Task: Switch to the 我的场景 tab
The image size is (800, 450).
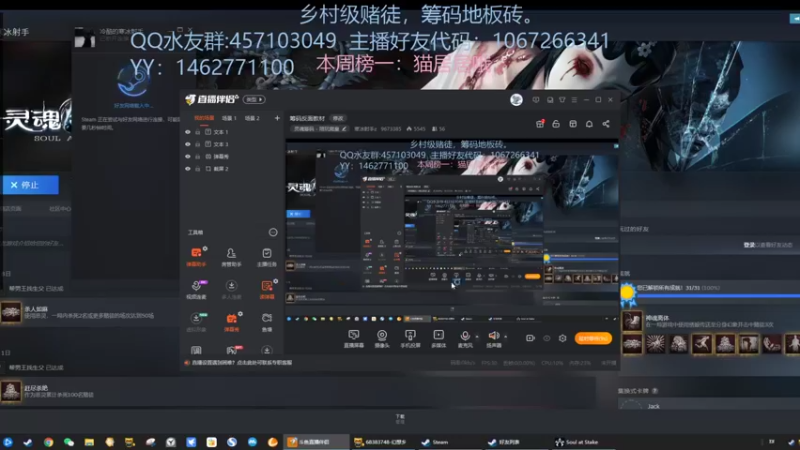Action: coord(204,118)
